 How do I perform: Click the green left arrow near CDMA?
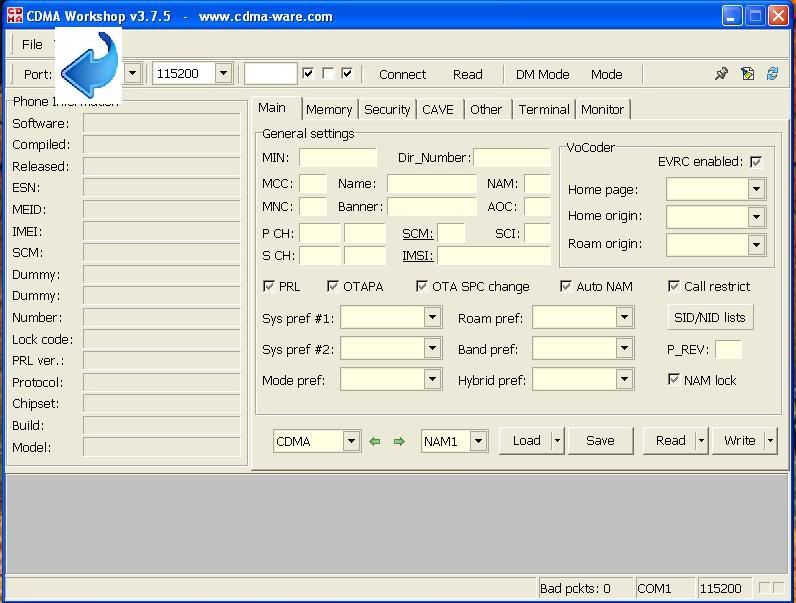pyautogui.click(x=375, y=442)
